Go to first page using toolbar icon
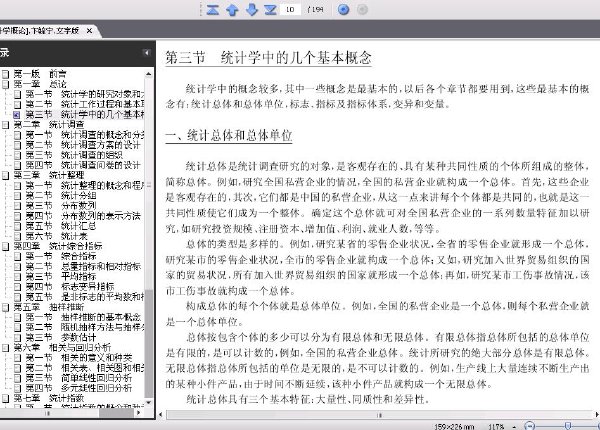The height and width of the screenshot is (430, 600). 212,9
